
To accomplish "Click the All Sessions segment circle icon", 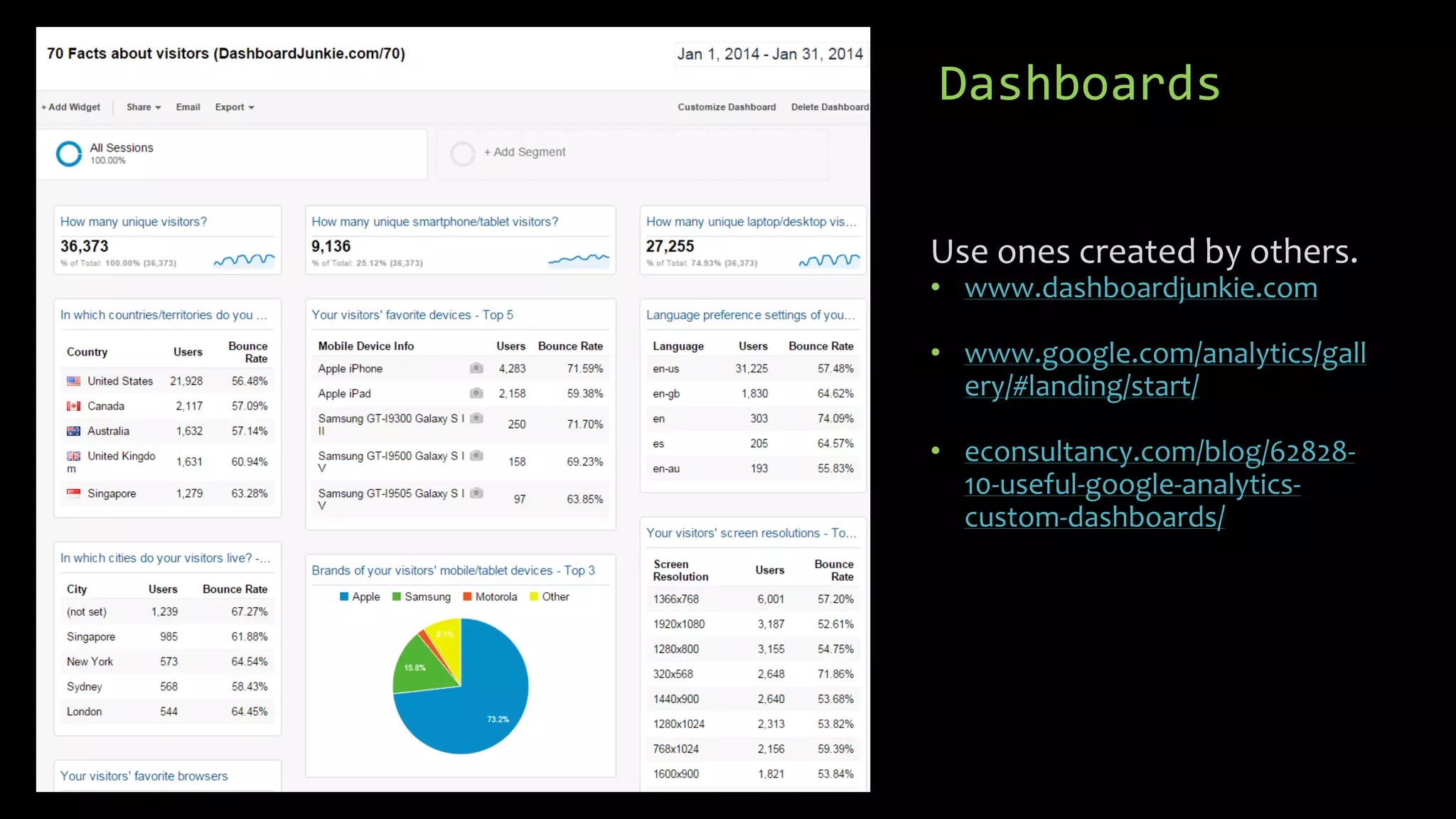I will [x=69, y=154].
